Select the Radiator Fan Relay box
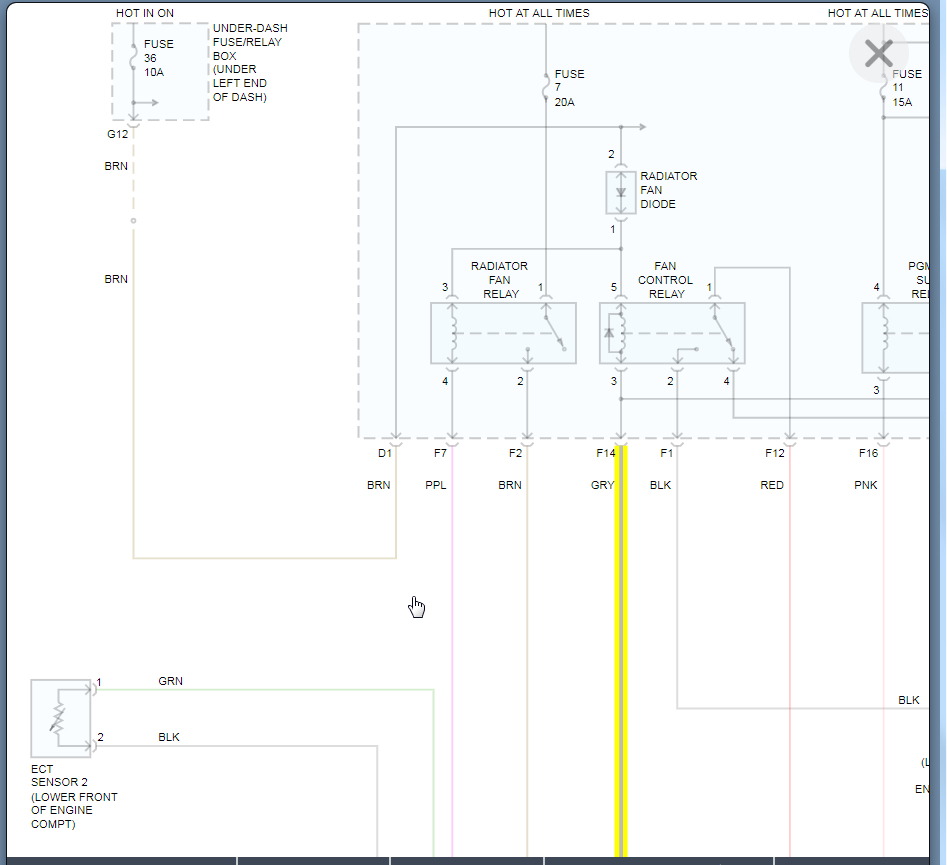 503,333
